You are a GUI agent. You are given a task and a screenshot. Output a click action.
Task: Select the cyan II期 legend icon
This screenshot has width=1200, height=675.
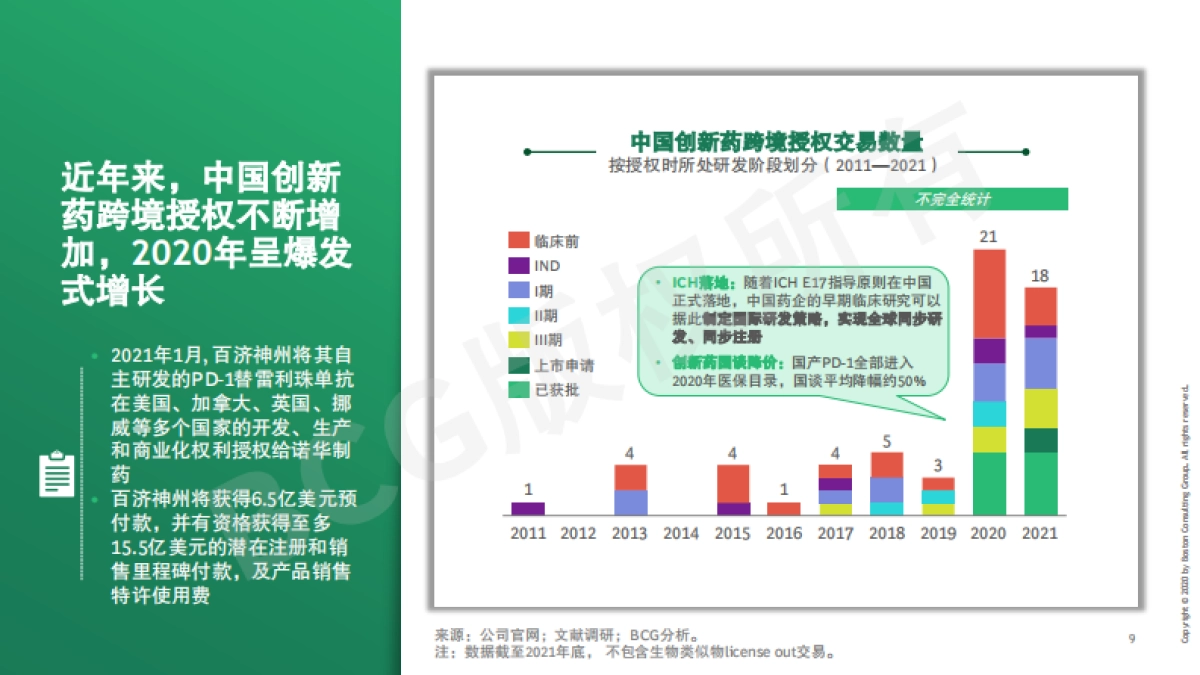point(517,316)
